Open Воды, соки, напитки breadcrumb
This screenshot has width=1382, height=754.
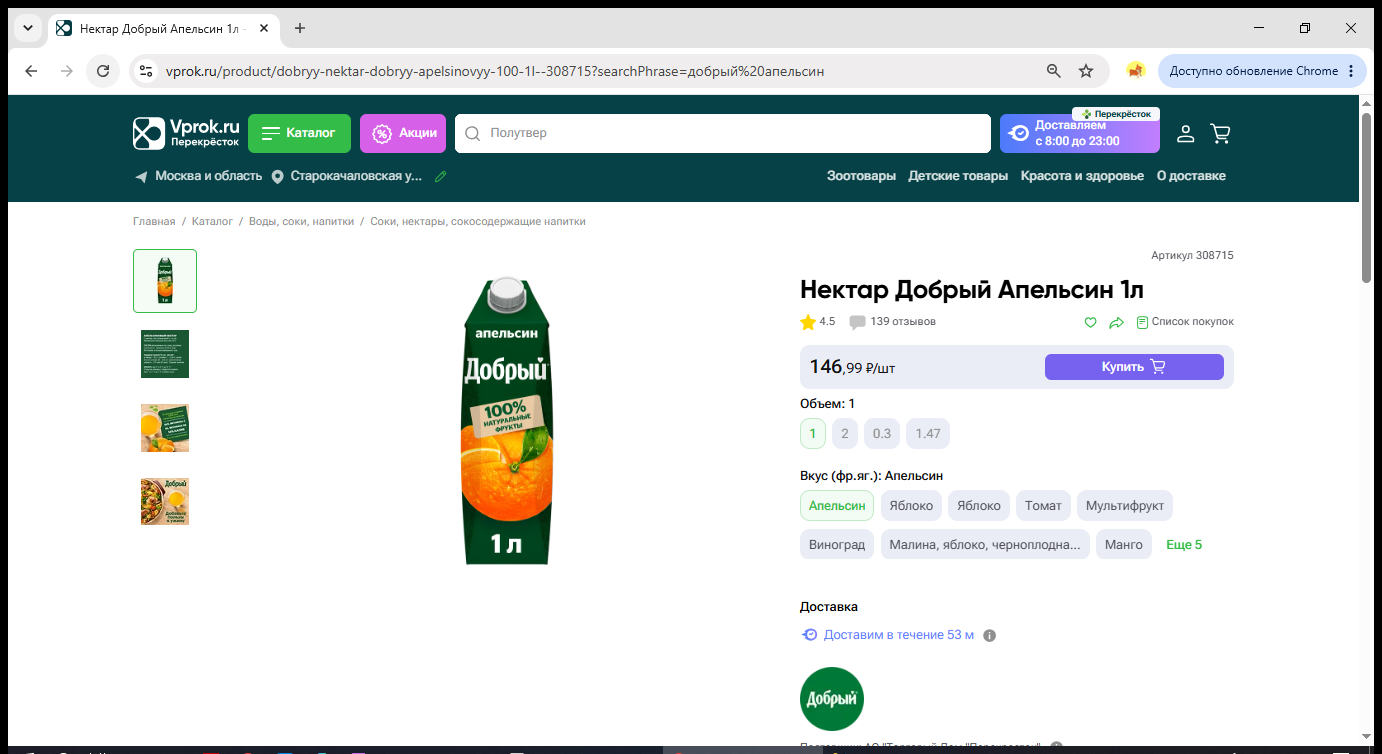point(301,221)
